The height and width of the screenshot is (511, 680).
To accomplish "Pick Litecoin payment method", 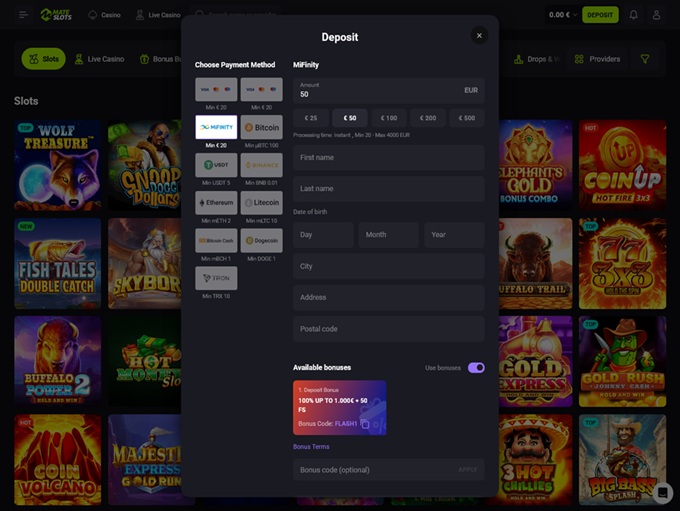I will coord(261,203).
